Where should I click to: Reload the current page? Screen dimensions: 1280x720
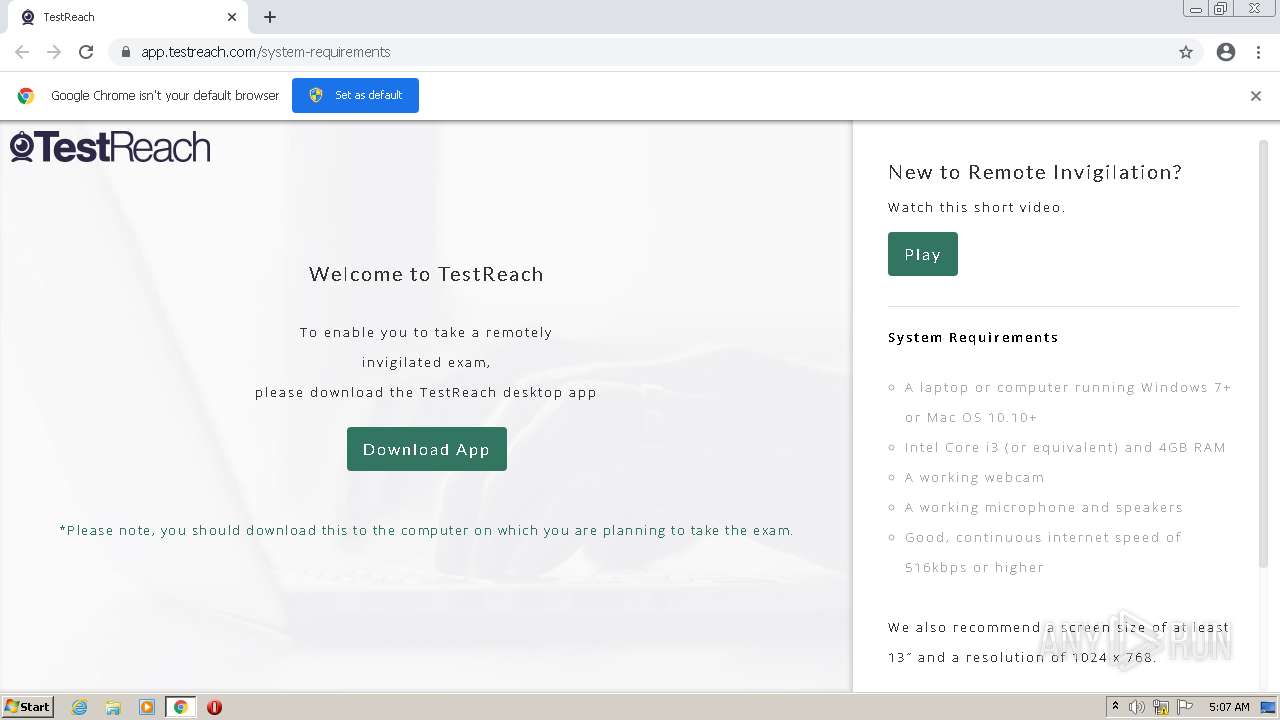[86, 52]
